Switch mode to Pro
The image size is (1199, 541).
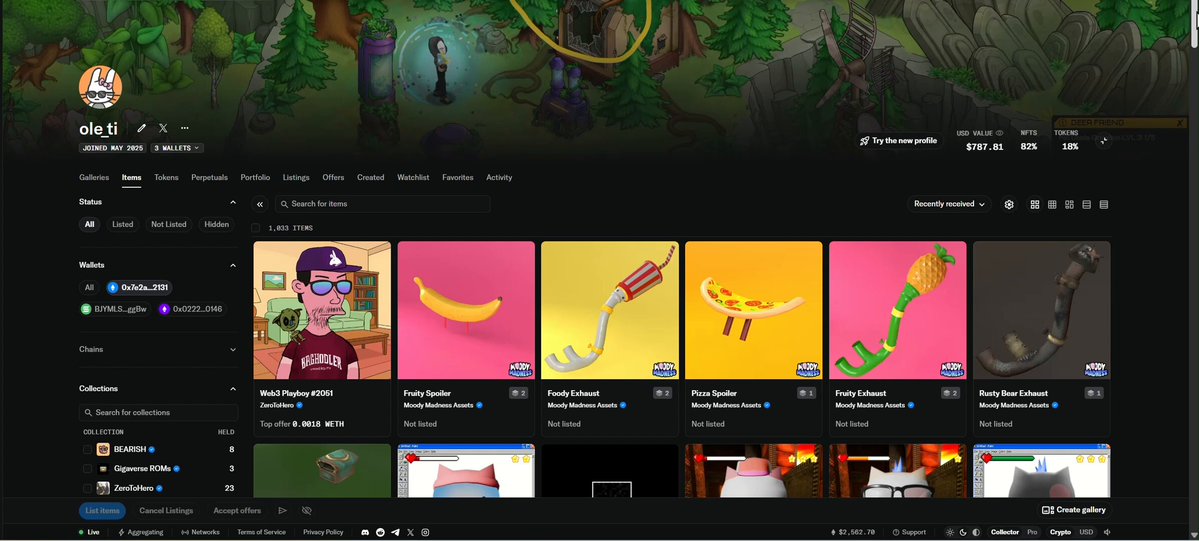tap(1032, 532)
